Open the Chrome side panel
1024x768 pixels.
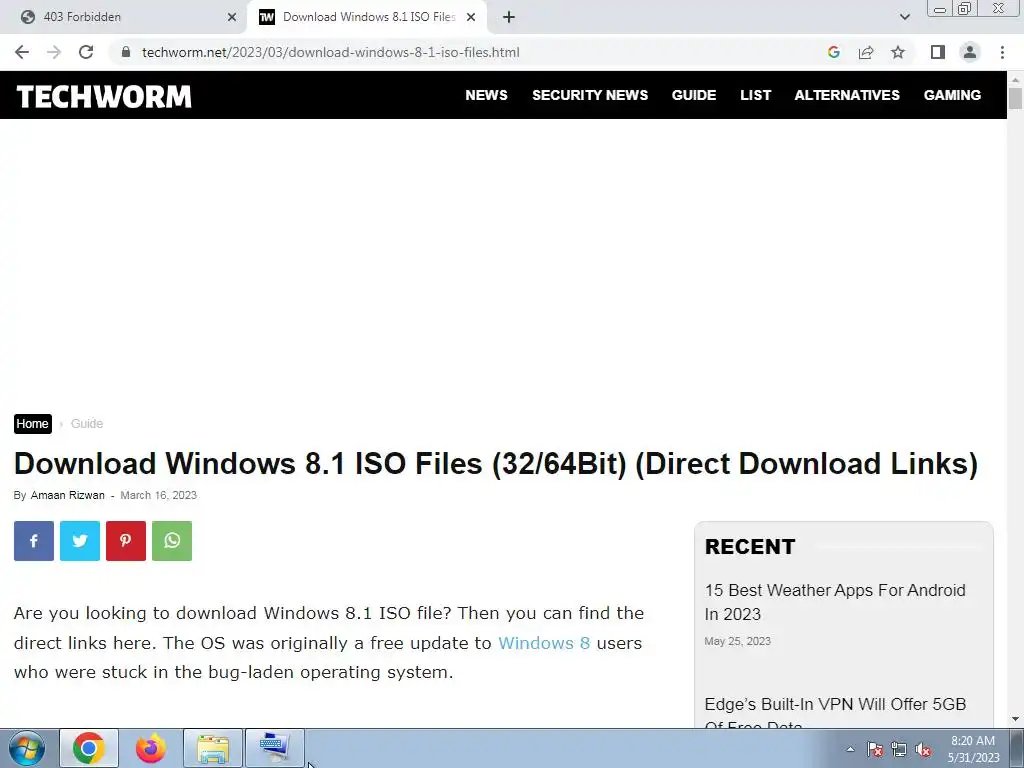click(938, 52)
